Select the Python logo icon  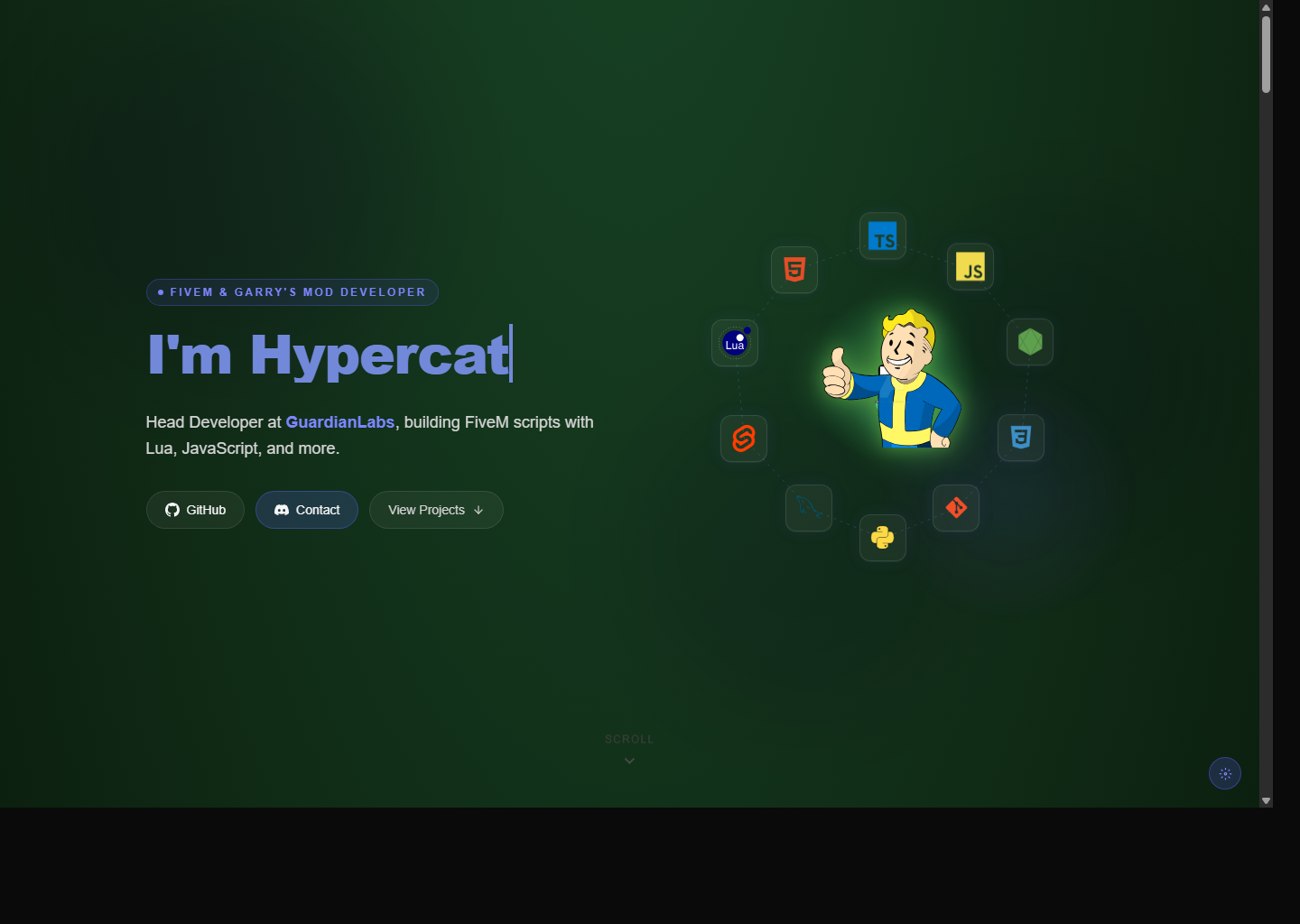point(883,538)
